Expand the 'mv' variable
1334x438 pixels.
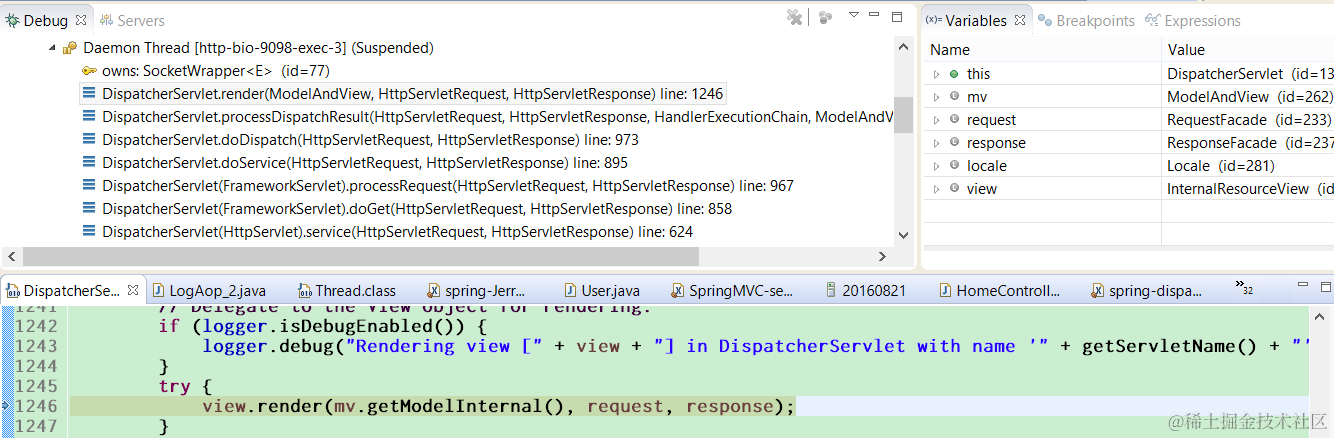coord(937,97)
